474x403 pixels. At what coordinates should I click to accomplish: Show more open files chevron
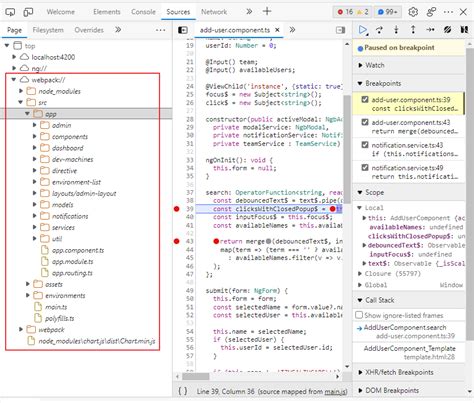tap(292, 30)
